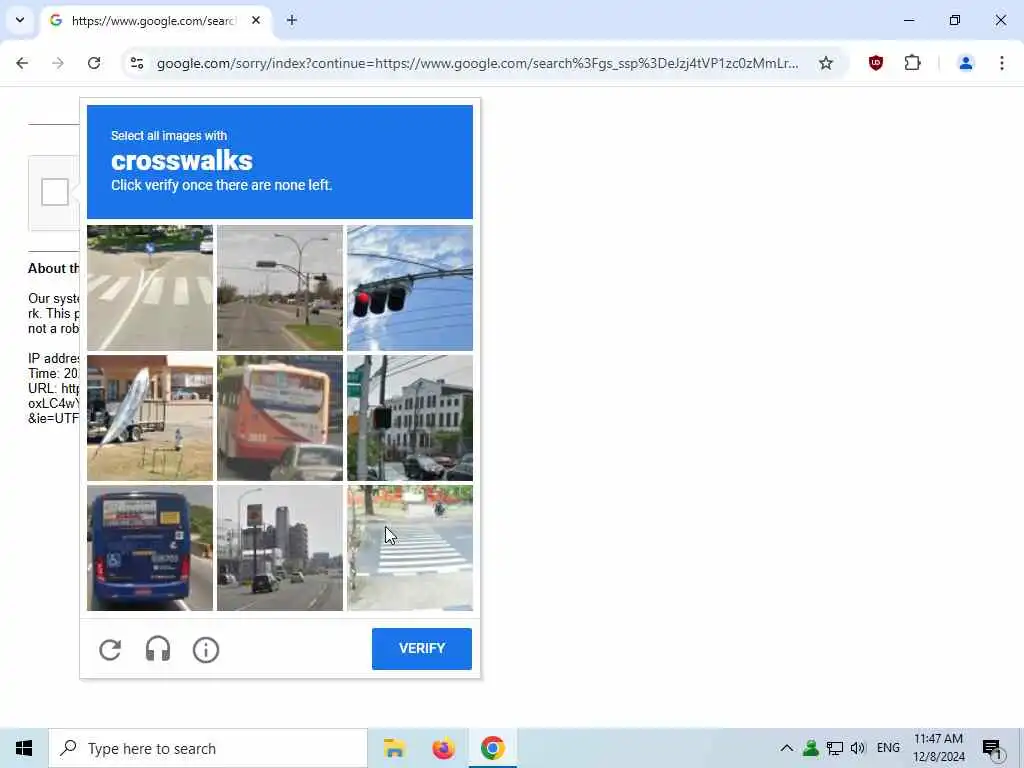
Task: Click the Verify button
Action: coord(422,648)
